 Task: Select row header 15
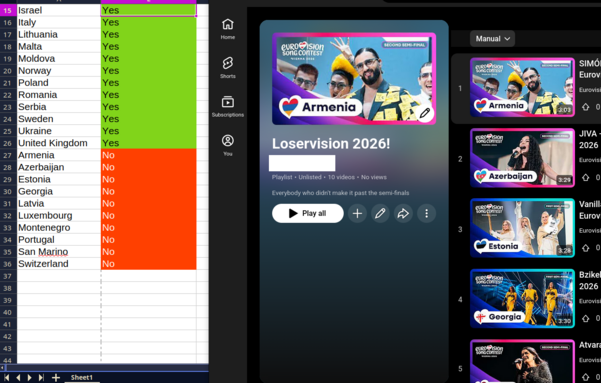(x=8, y=10)
